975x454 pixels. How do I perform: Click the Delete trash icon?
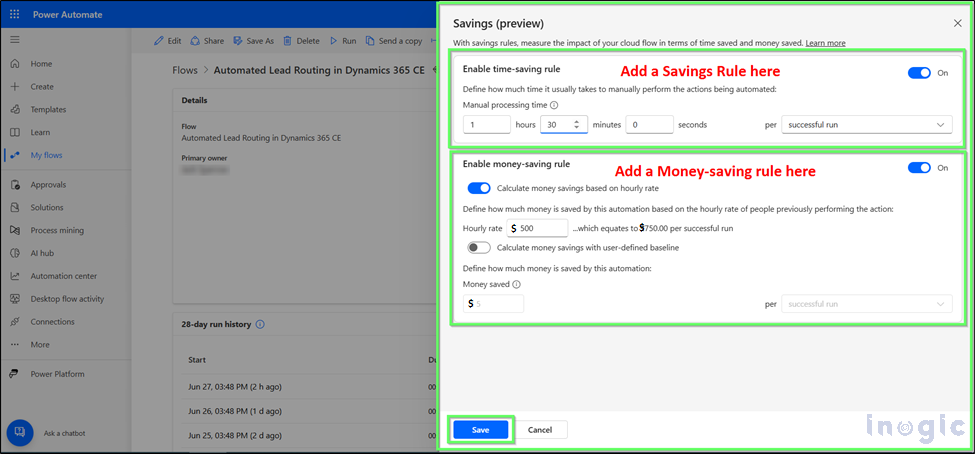pos(287,41)
